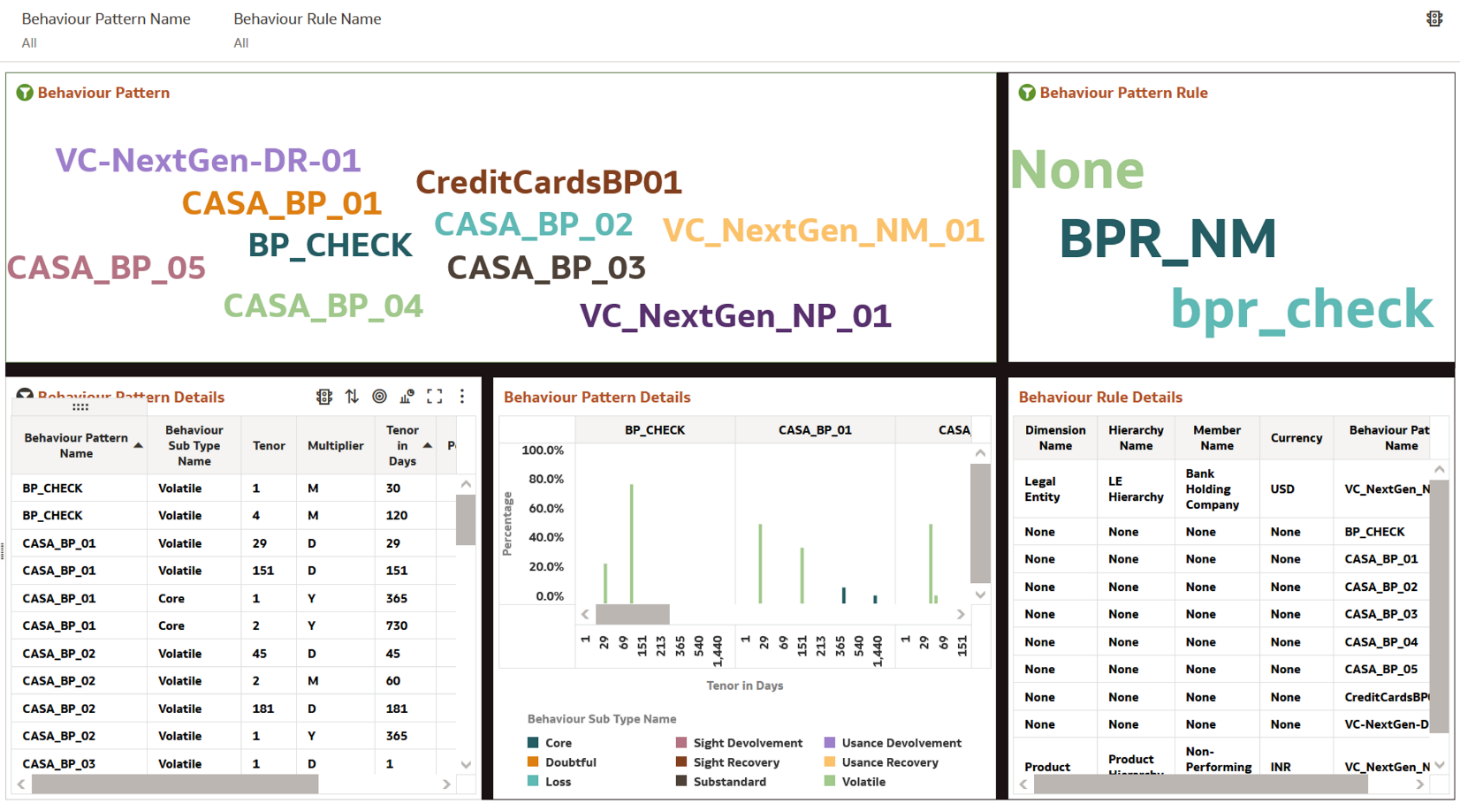Maximize the Behaviour Pattern Details table

[x=434, y=397]
